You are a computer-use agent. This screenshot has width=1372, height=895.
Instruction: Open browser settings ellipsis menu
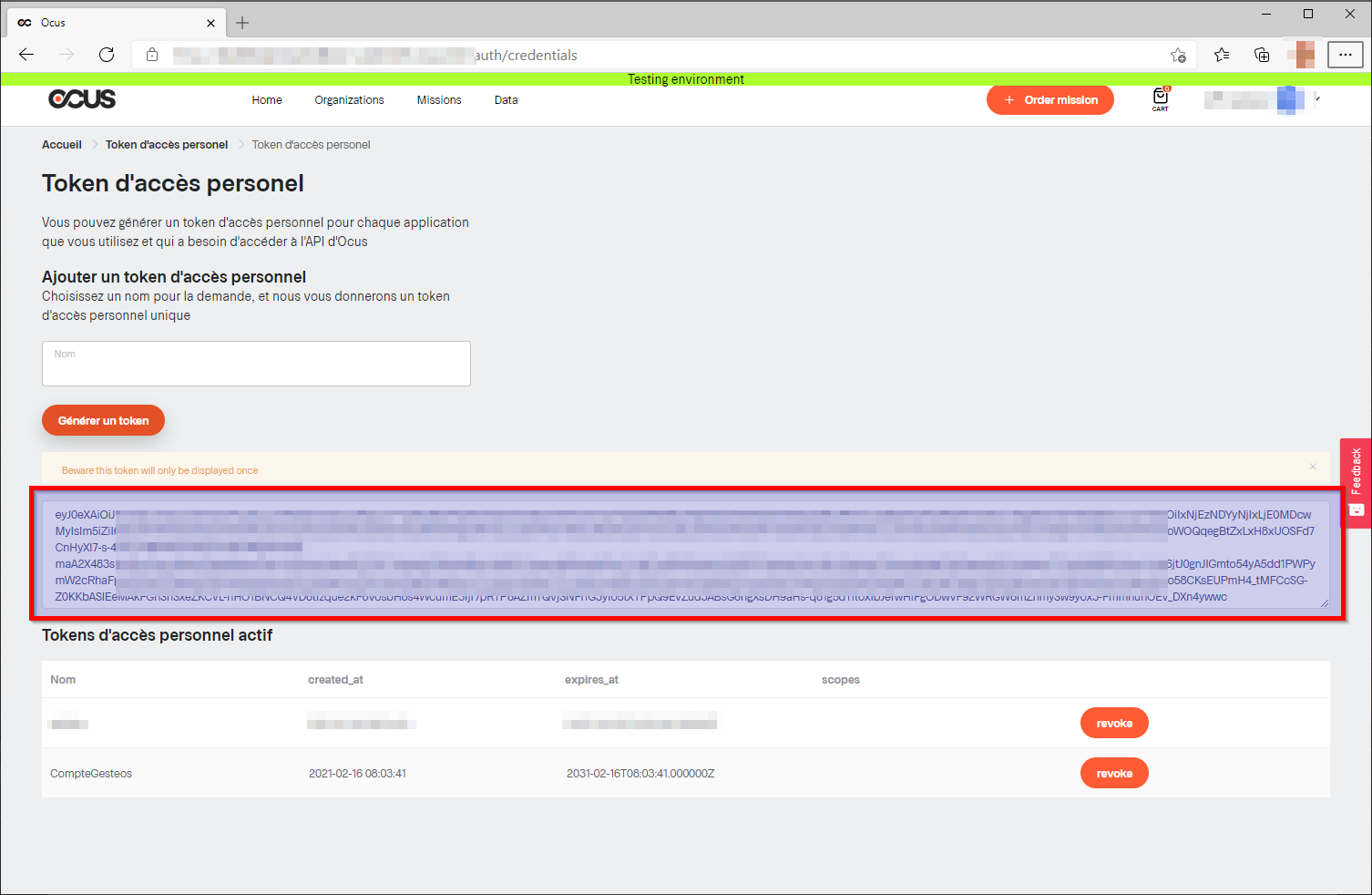[x=1345, y=55]
